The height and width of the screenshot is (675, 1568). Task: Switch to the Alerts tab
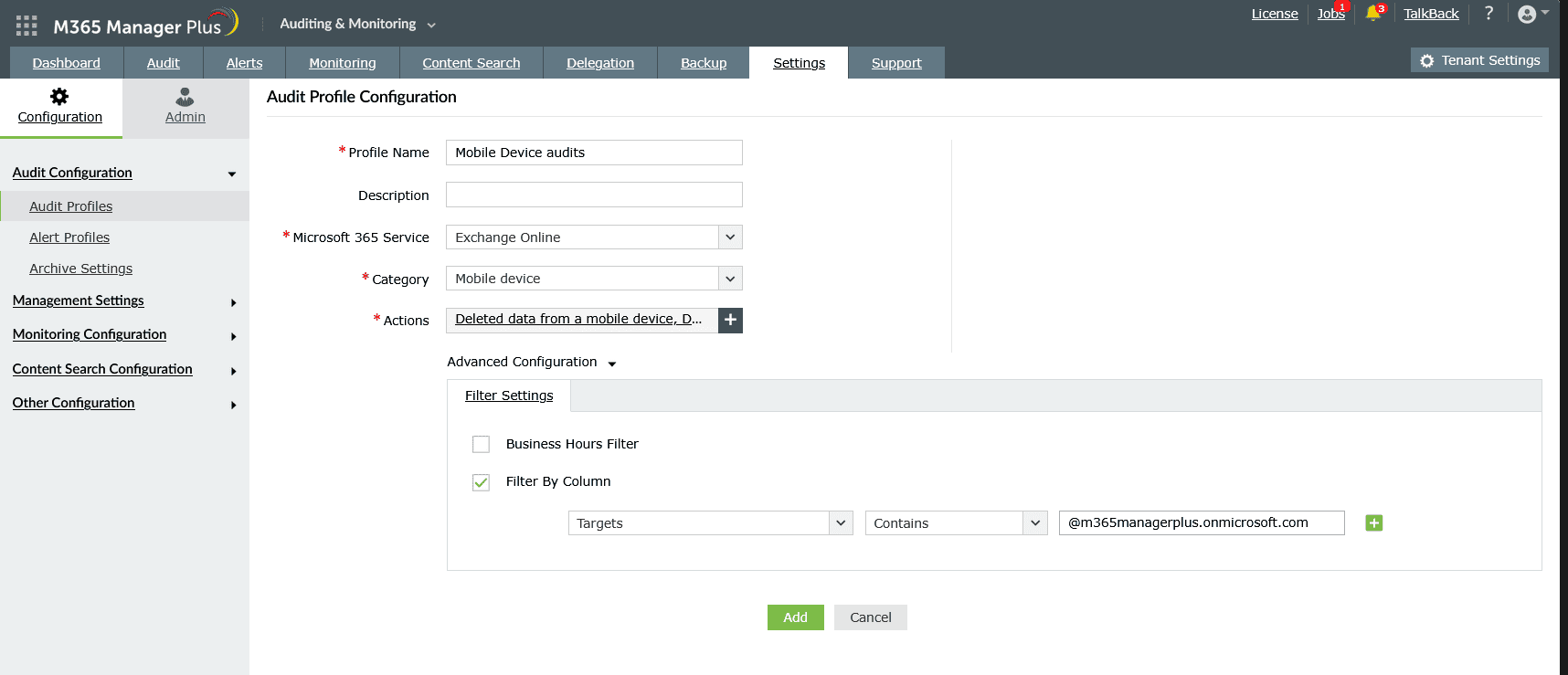(x=244, y=63)
